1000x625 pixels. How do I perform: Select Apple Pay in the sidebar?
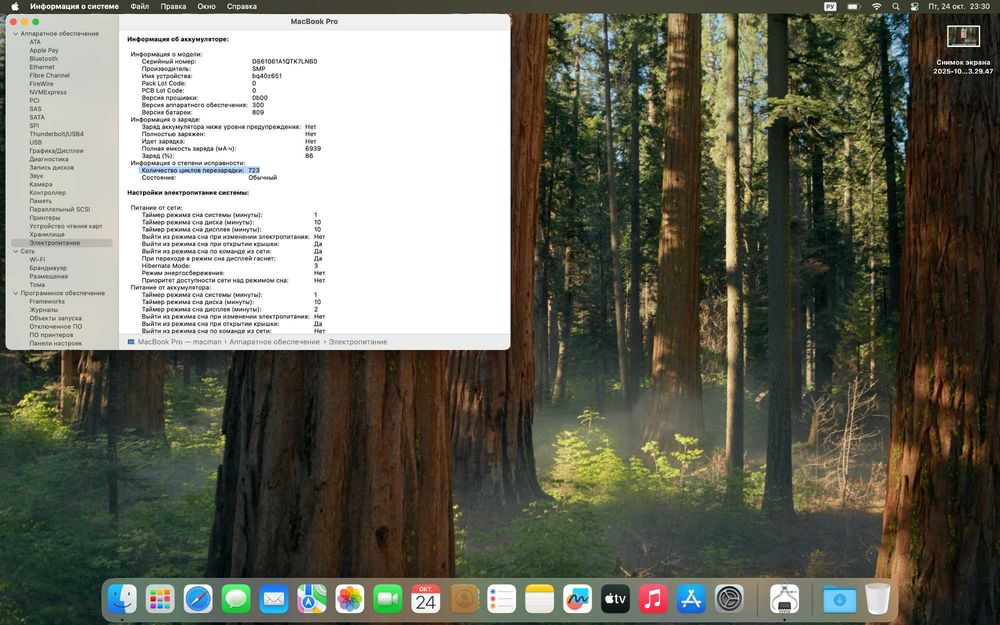tap(43, 50)
